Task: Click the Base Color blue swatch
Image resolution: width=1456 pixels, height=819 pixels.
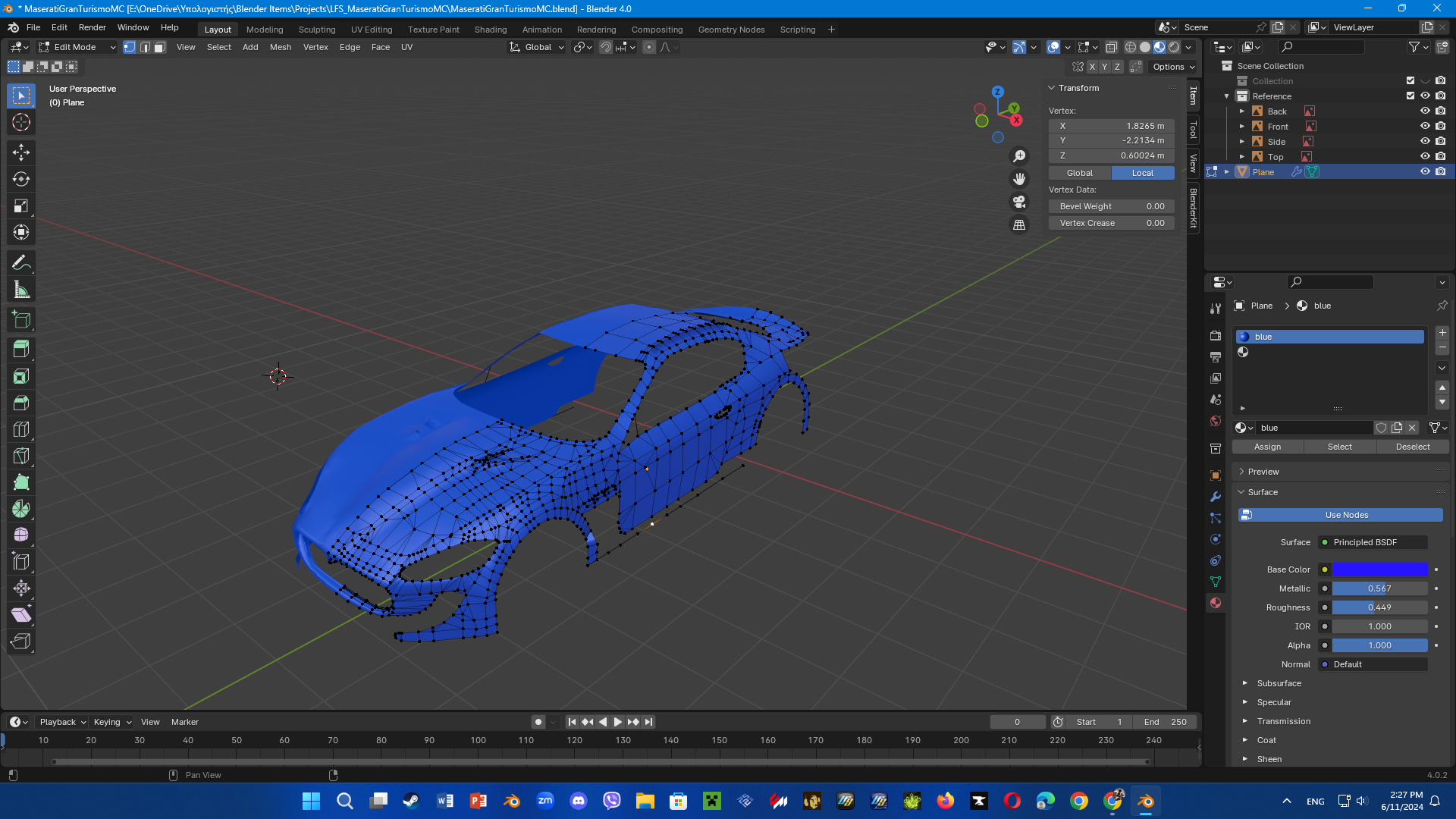Action: point(1379,570)
